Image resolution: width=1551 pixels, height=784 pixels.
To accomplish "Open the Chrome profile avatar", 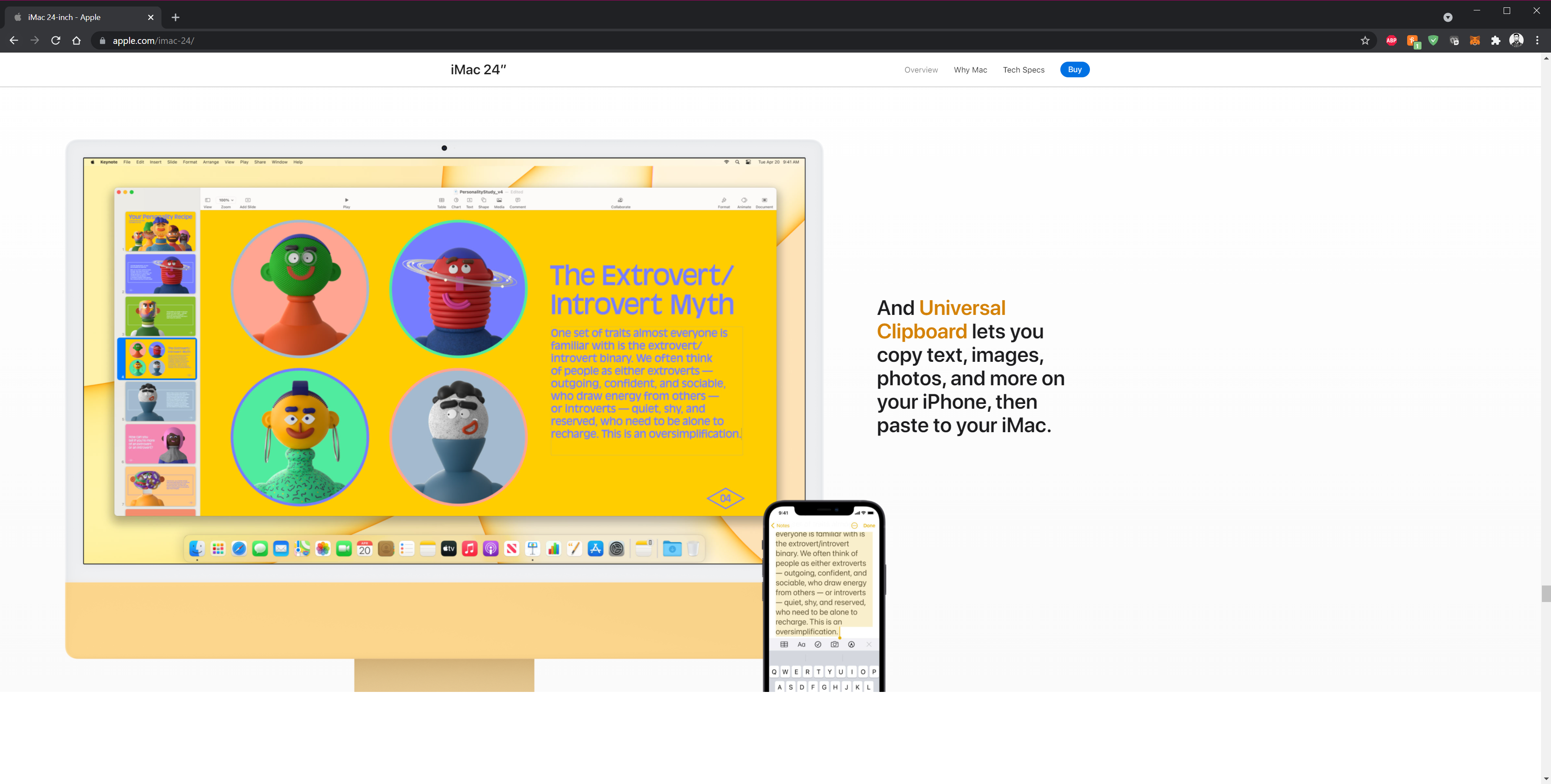I will (1516, 40).
